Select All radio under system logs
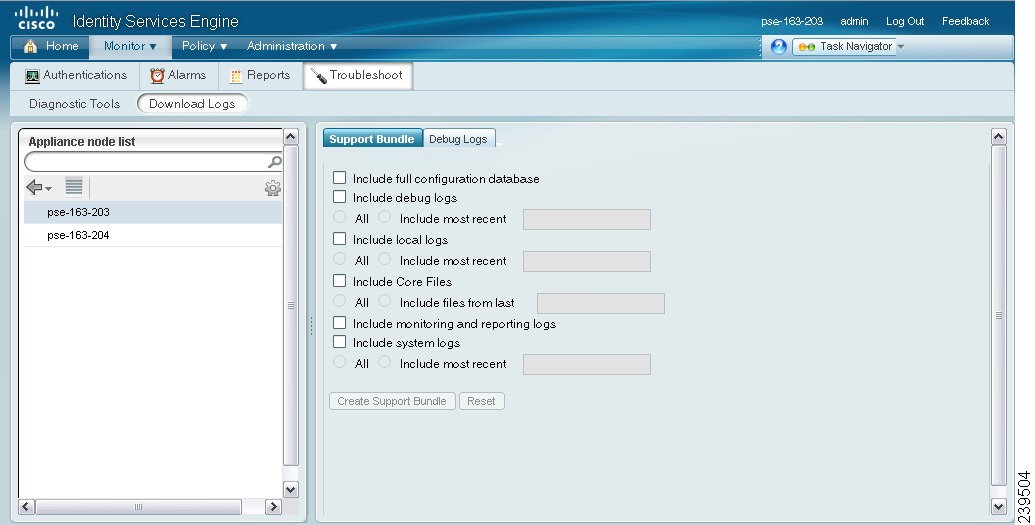This screenshot has height=525, width=1035. point(339,363)
